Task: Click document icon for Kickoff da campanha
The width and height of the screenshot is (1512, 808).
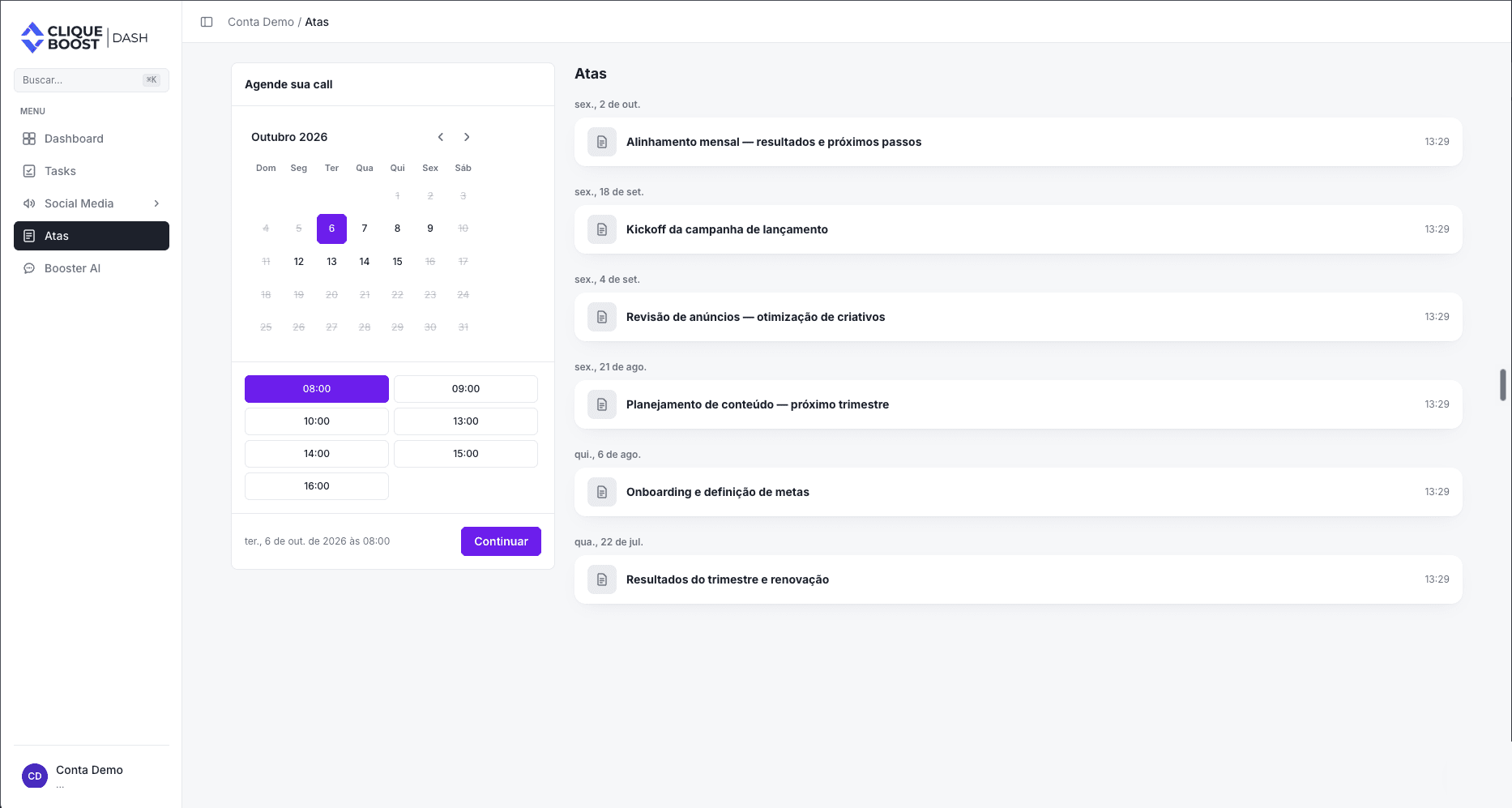Action: [602, 229]
